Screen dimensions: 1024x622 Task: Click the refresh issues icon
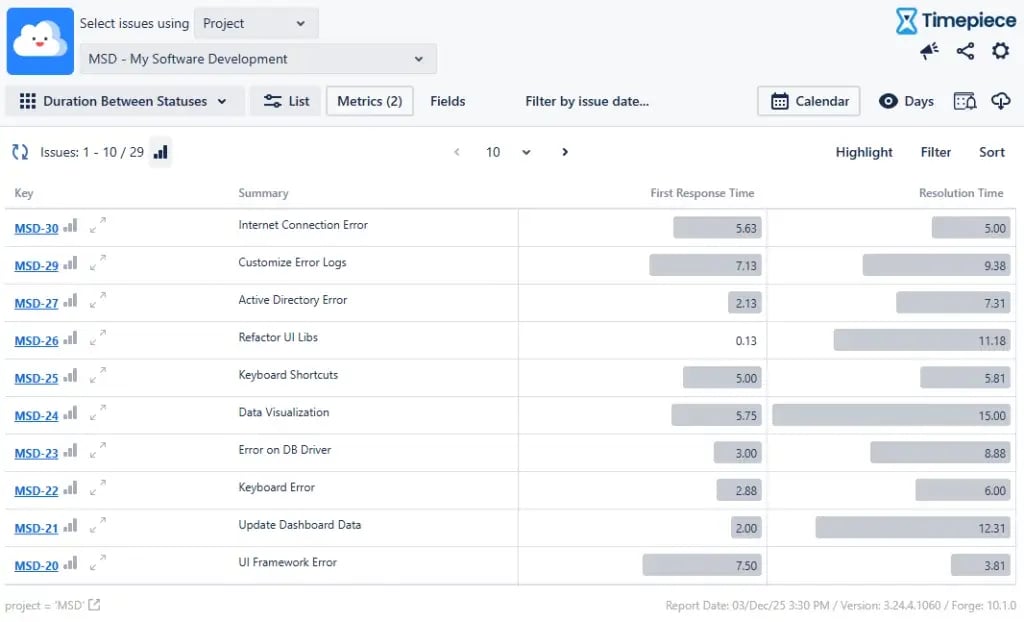tap(20, 152)
